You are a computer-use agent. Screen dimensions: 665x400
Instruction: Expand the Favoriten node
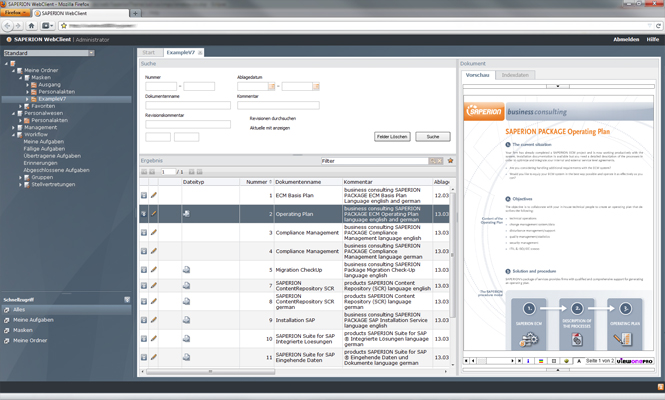[x=20, y=106]
